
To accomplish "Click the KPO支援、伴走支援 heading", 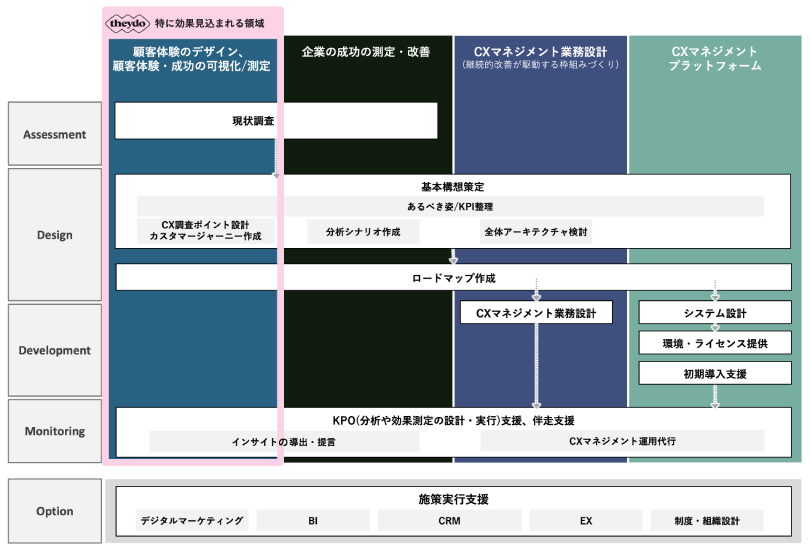I will [454, 420].
